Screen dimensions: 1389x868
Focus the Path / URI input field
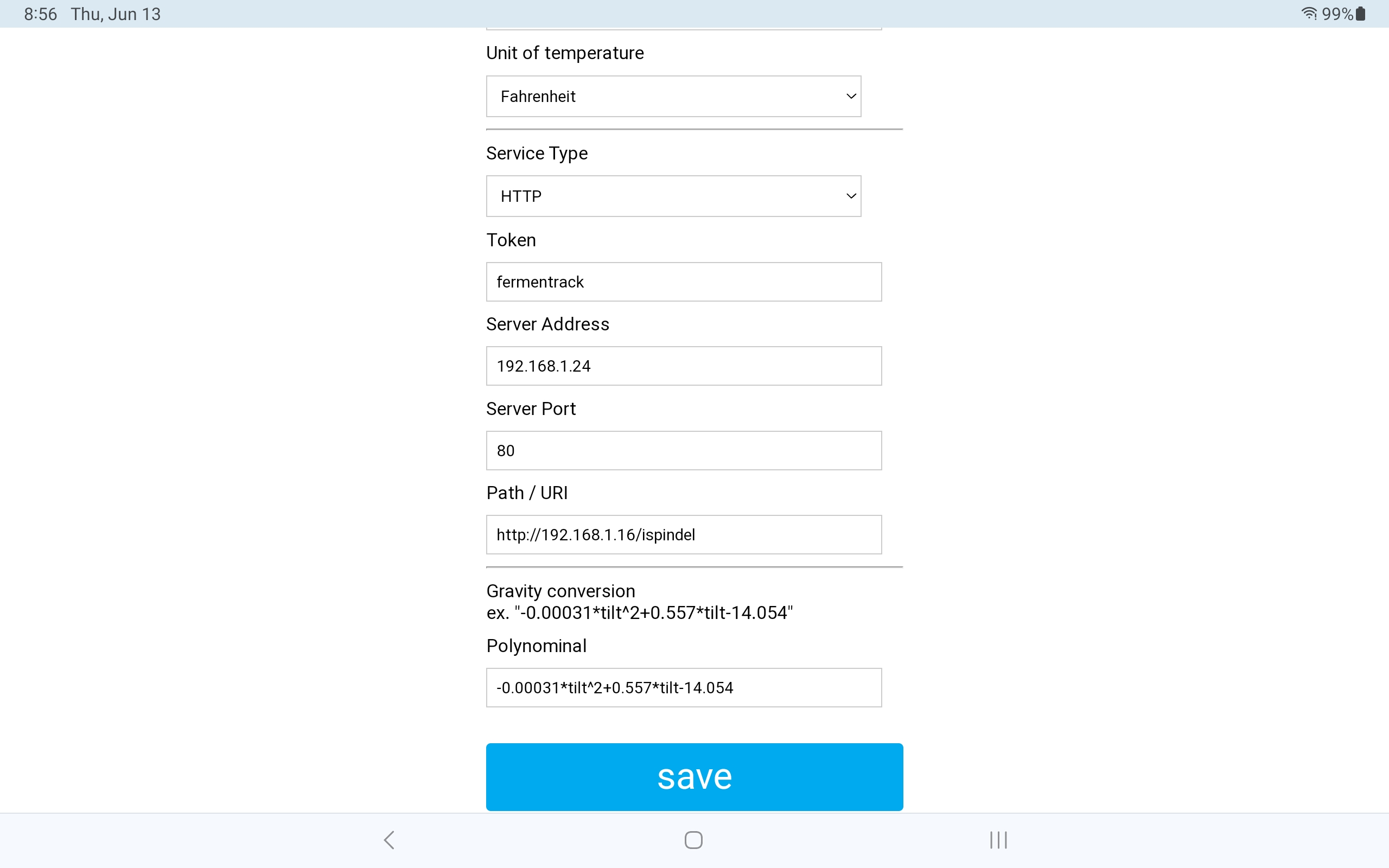(684, 534)
